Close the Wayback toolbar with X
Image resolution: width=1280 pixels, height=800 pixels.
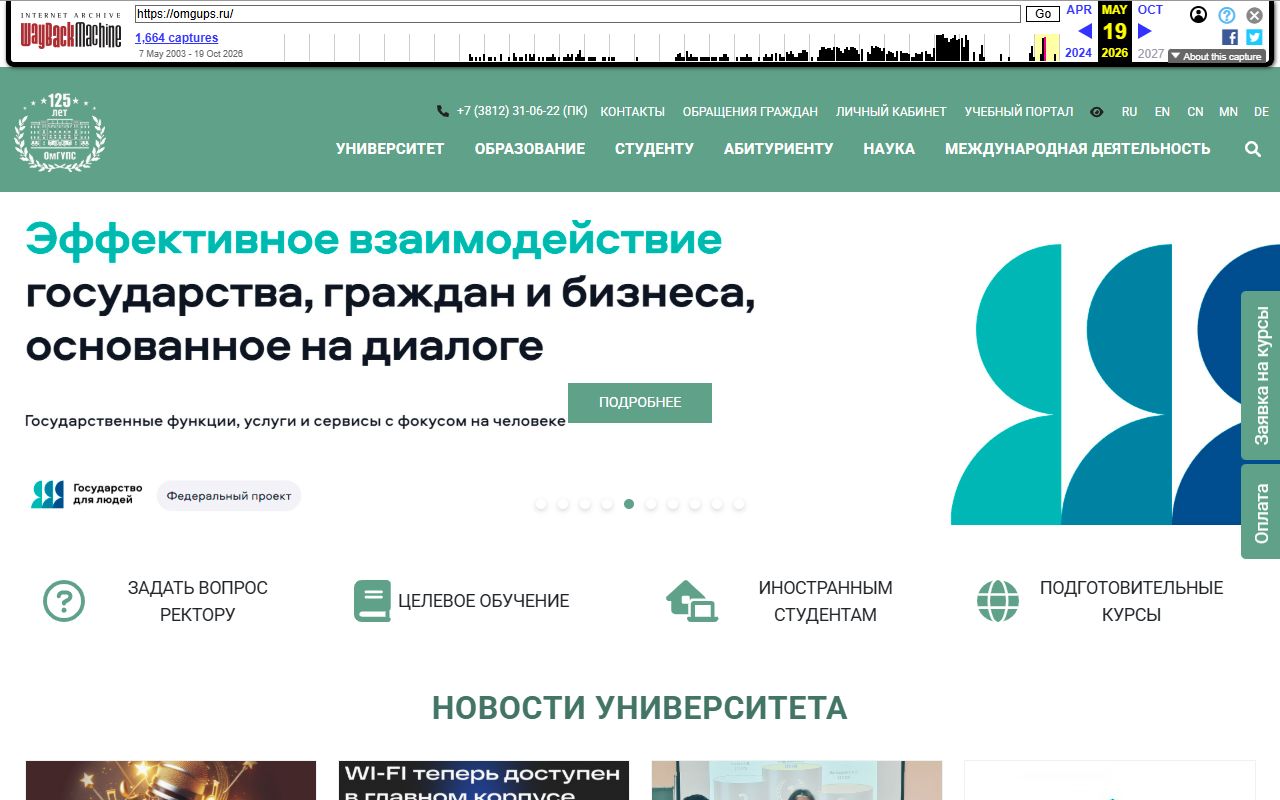point(1254,15)
